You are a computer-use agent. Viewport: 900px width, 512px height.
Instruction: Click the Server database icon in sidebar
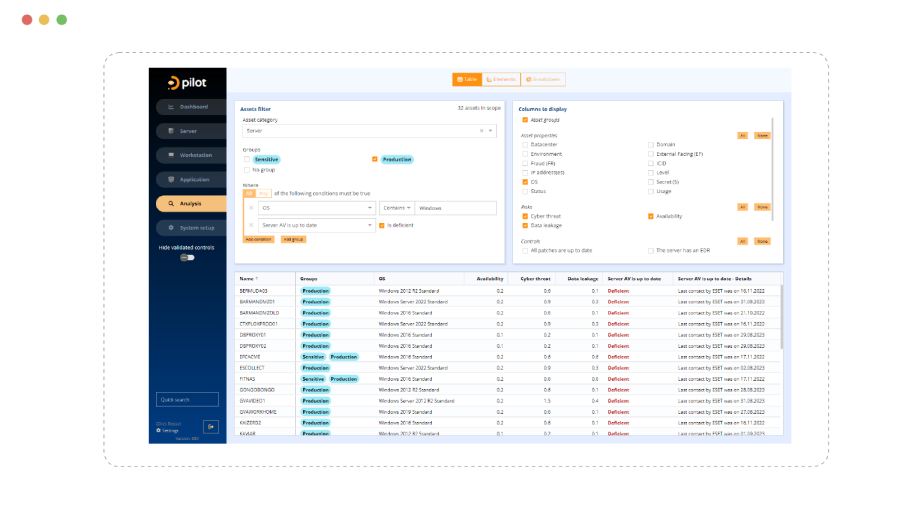click(x=171, y=131)
